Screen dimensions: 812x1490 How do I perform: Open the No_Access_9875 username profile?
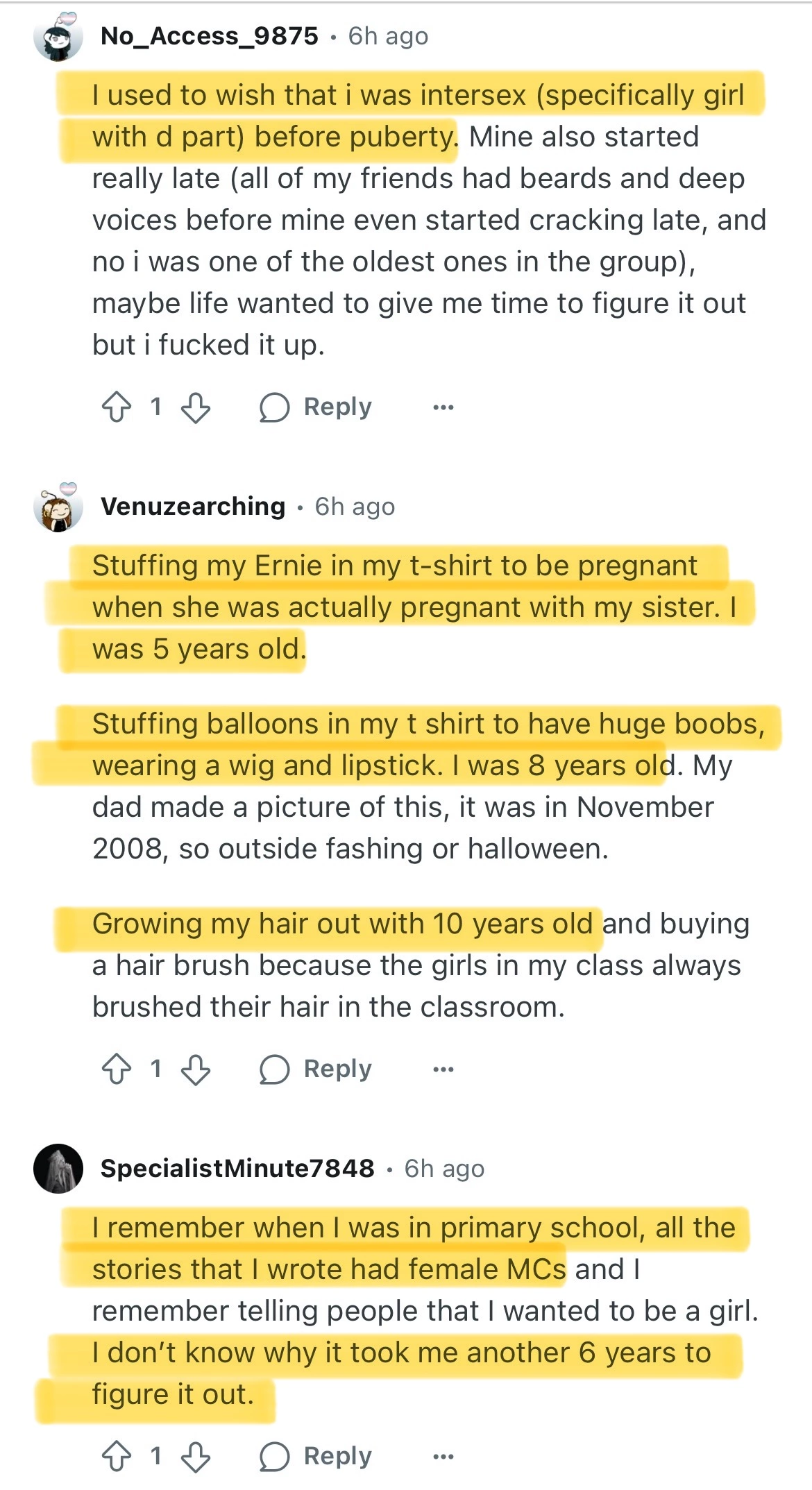(209, 36)
